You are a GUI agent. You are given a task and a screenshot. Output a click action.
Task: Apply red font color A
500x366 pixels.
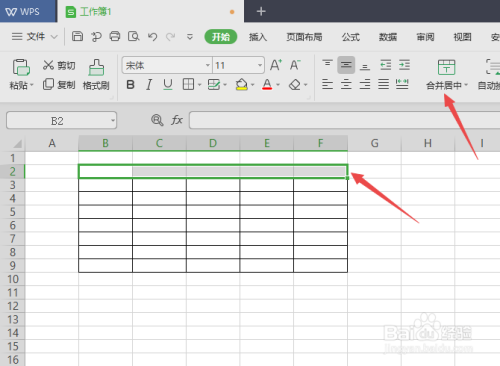coord(267,84)
